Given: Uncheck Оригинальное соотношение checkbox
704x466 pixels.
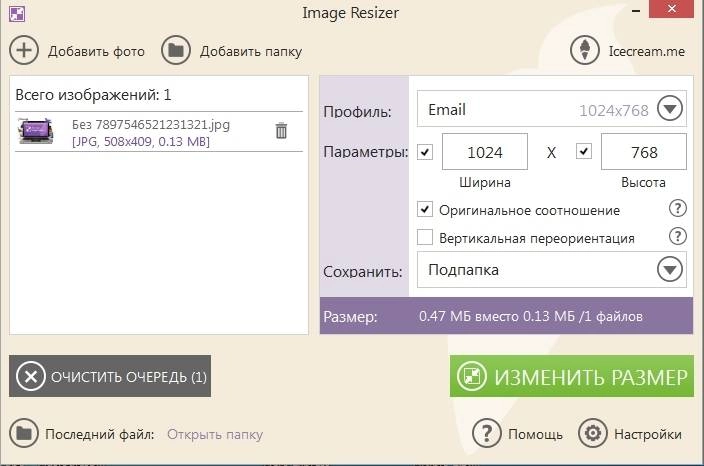Looking at the screenshot, I should [x=425, y=209].
